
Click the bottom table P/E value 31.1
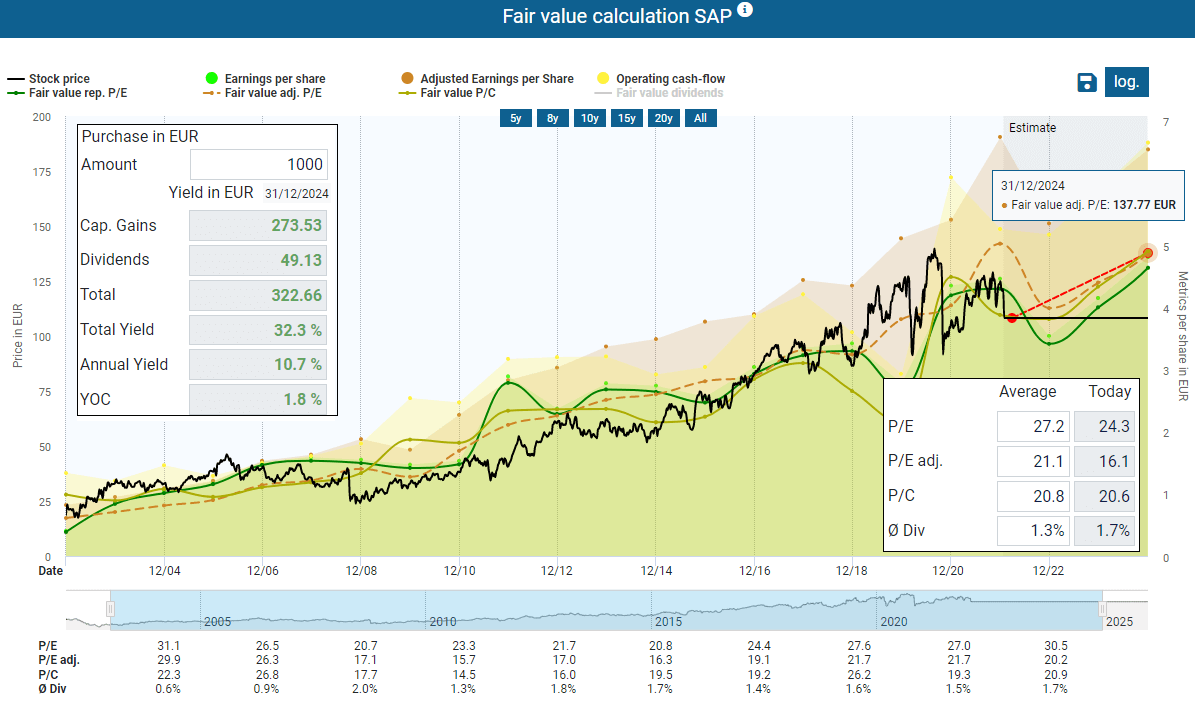(168, 646)
